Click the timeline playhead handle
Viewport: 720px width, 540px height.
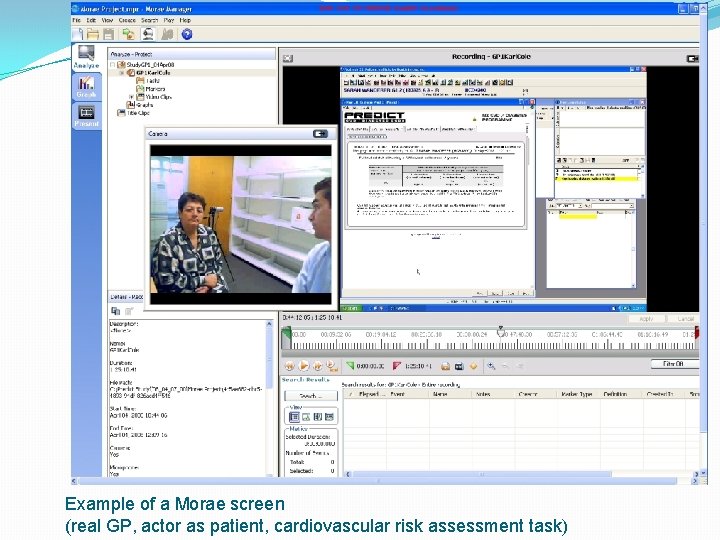click(x=501, y=332)
